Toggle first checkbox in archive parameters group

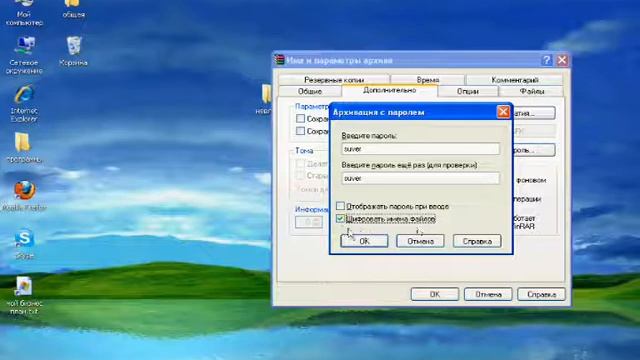(300, 118)
